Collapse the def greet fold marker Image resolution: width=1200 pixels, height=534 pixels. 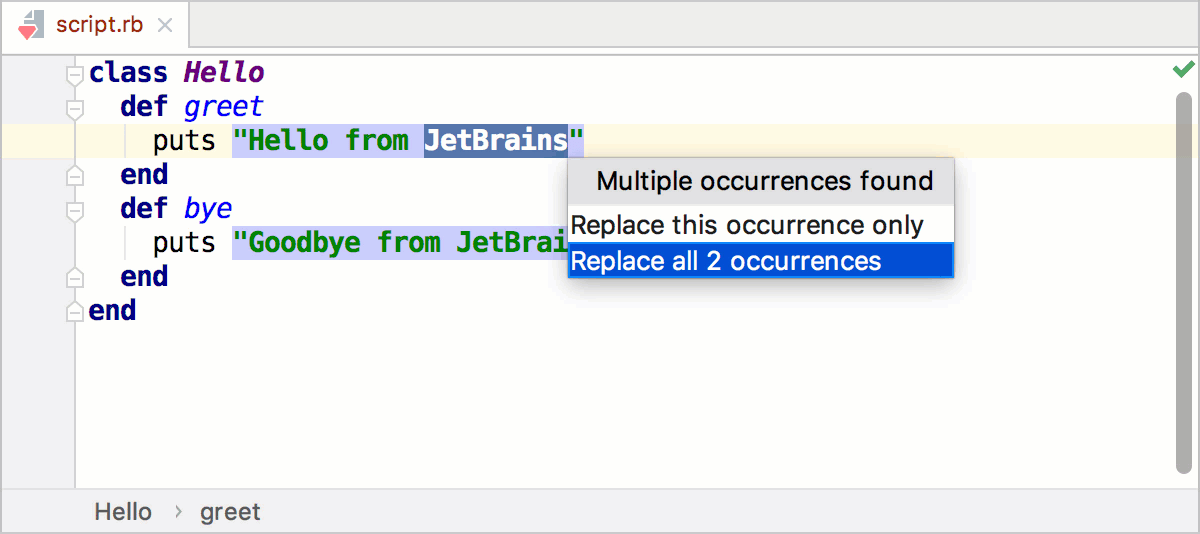point(74,107)
